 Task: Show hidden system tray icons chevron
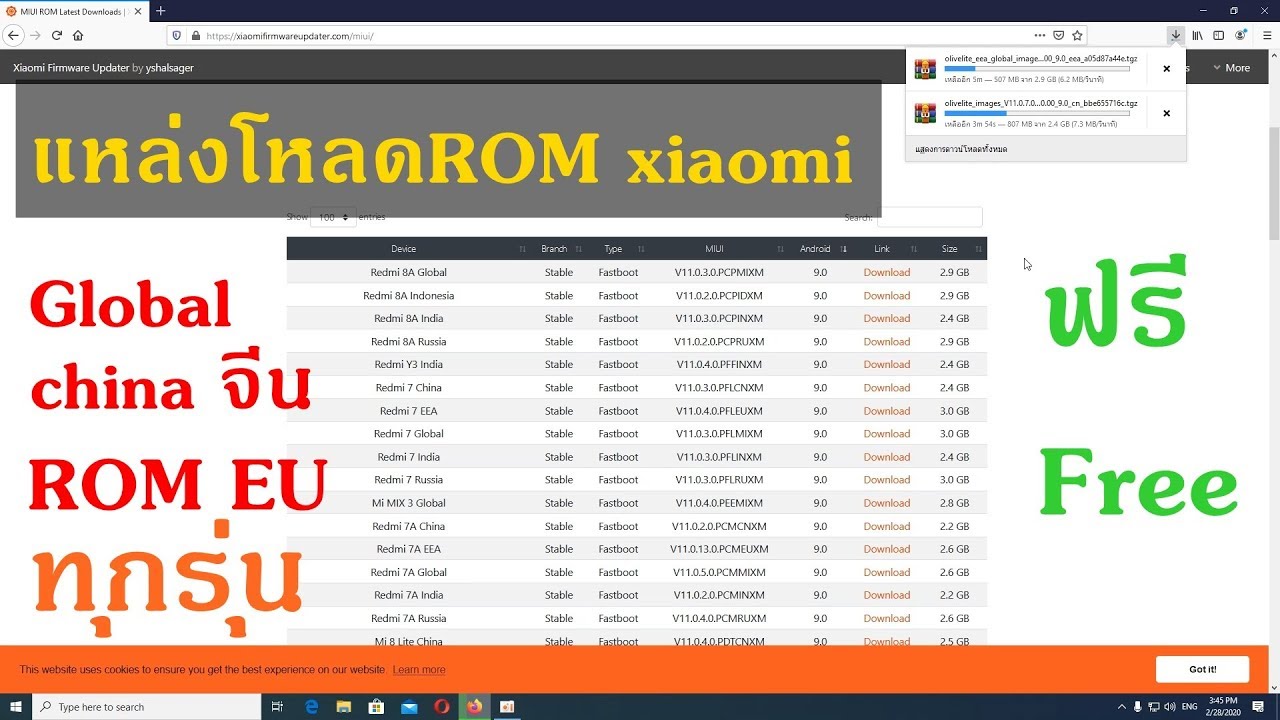coord(1122,707)
